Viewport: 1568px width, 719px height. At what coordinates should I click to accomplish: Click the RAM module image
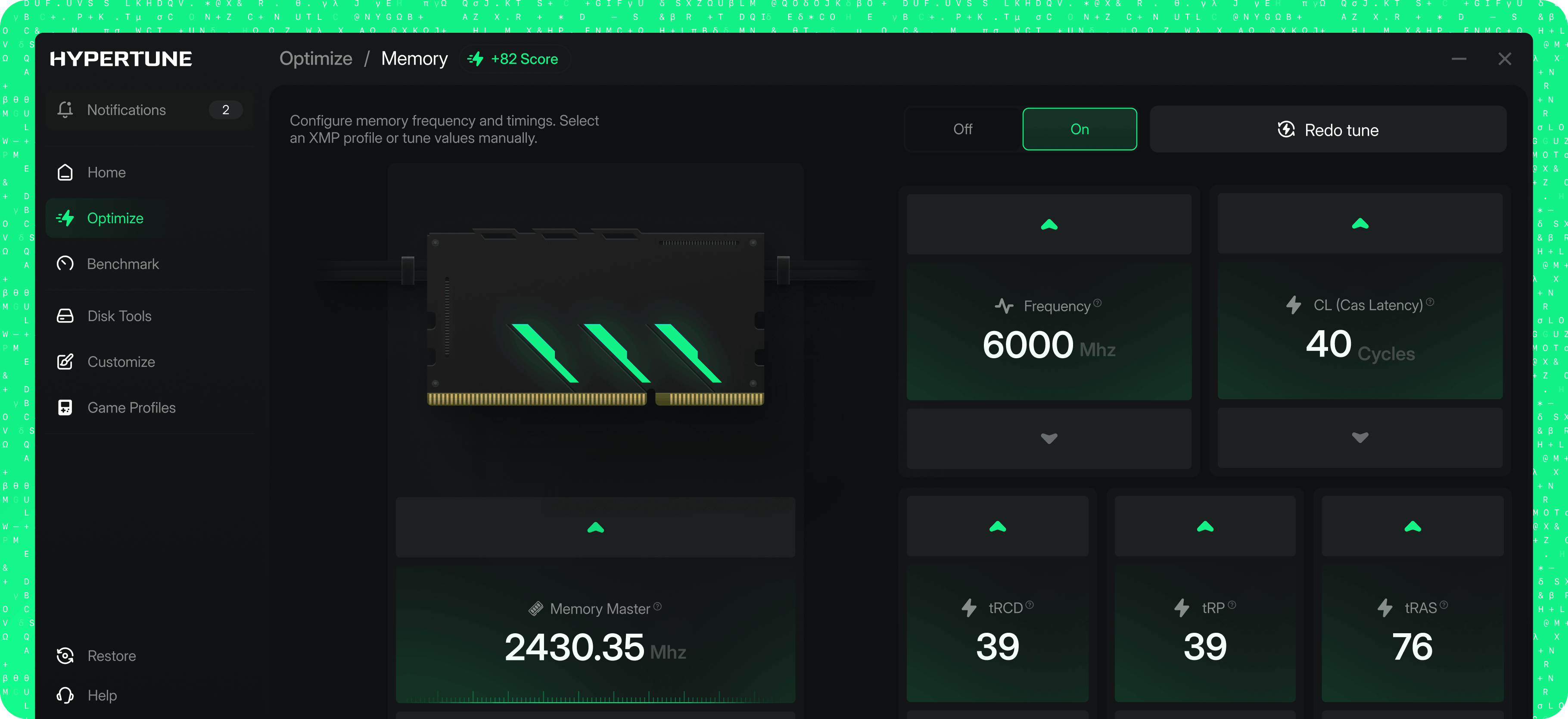(596, 317)
